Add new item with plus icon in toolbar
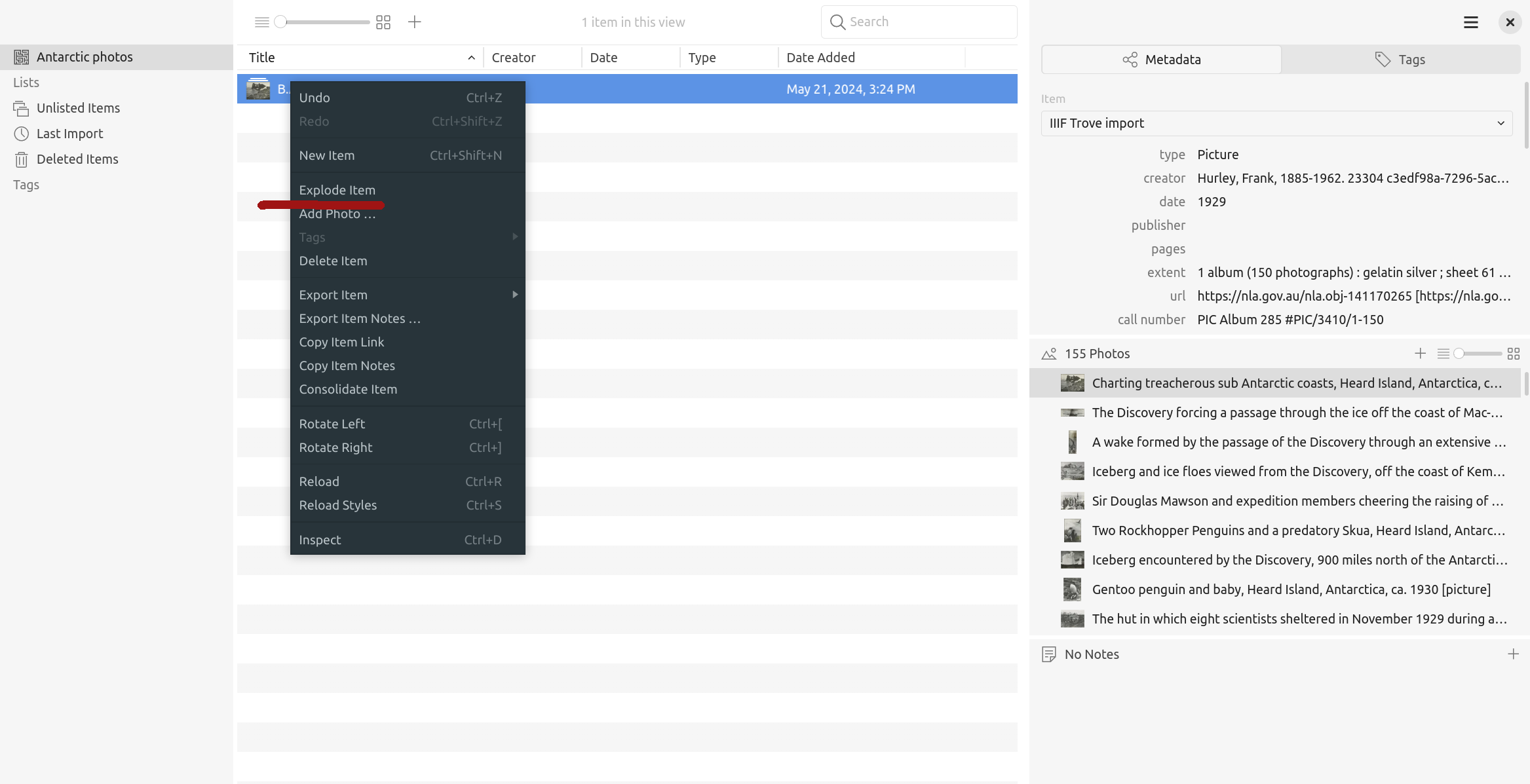Viewport: 1530px width, 784px height. pos(414,22)
